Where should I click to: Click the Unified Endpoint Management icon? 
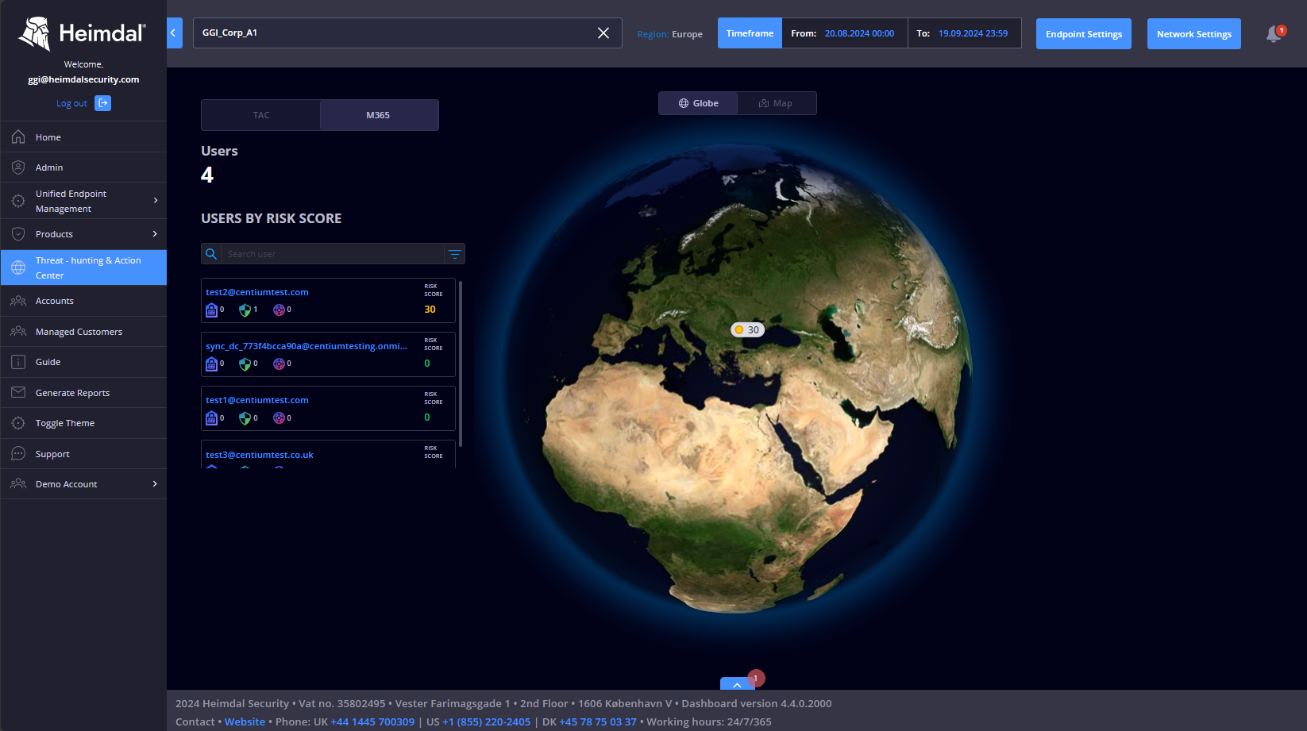coord(18,201)
